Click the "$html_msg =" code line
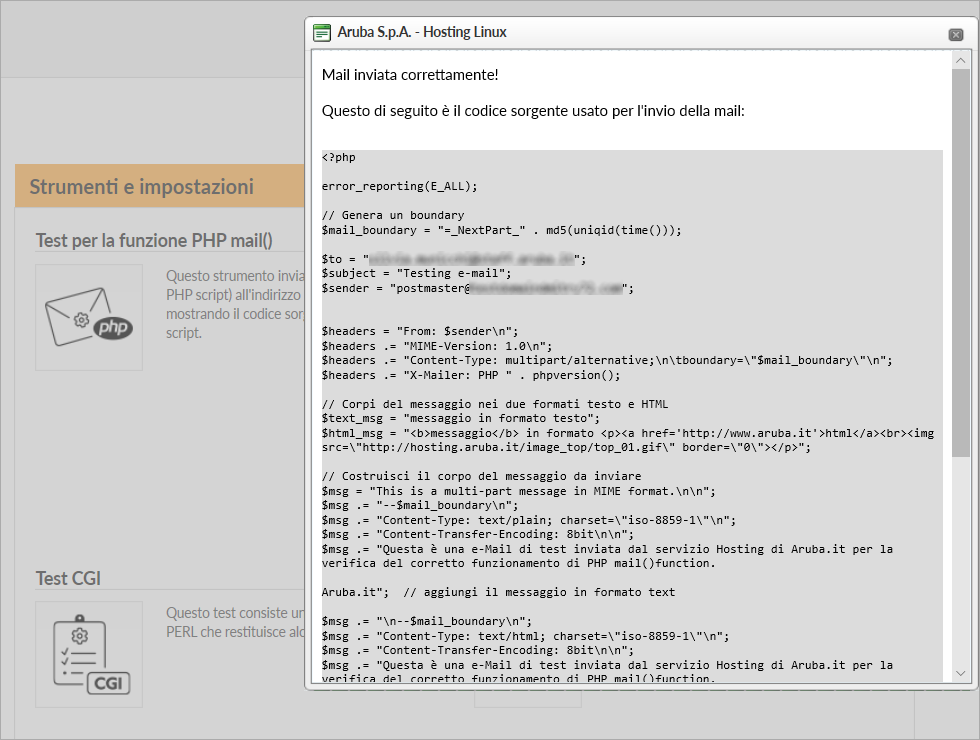 click(628, 440)
